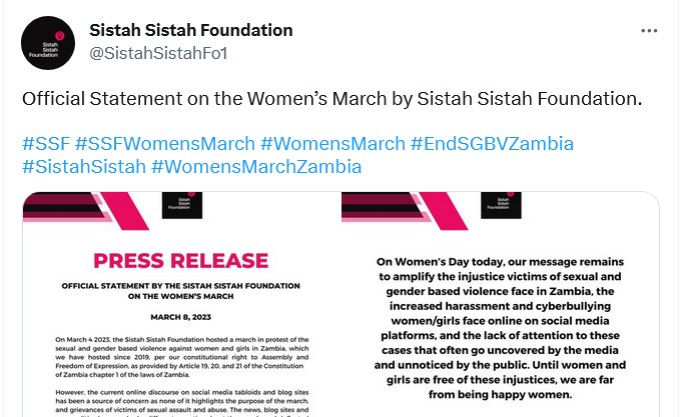681x417 pixels.
Task: Click the March 8, 2023 date in press release
Action: (181, 317)
